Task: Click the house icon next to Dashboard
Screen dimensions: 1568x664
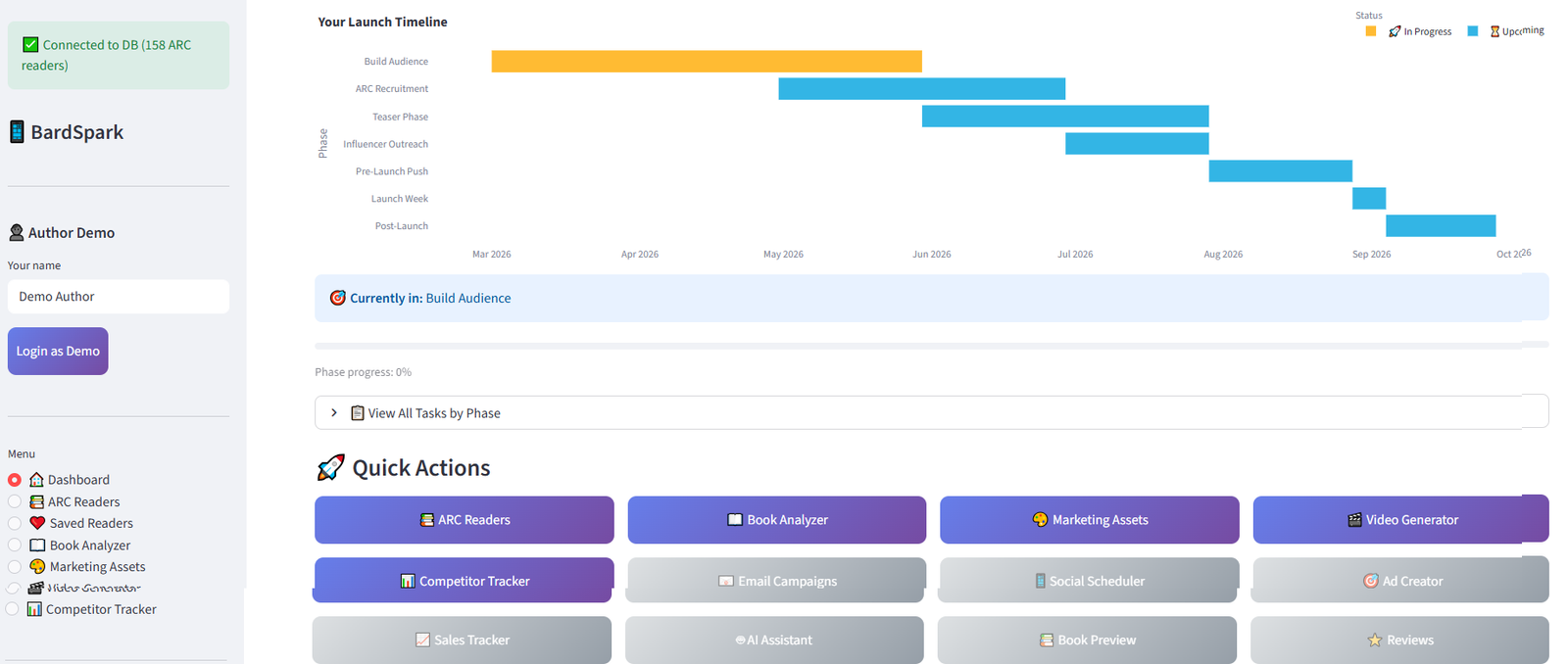Action: point(36,480)
